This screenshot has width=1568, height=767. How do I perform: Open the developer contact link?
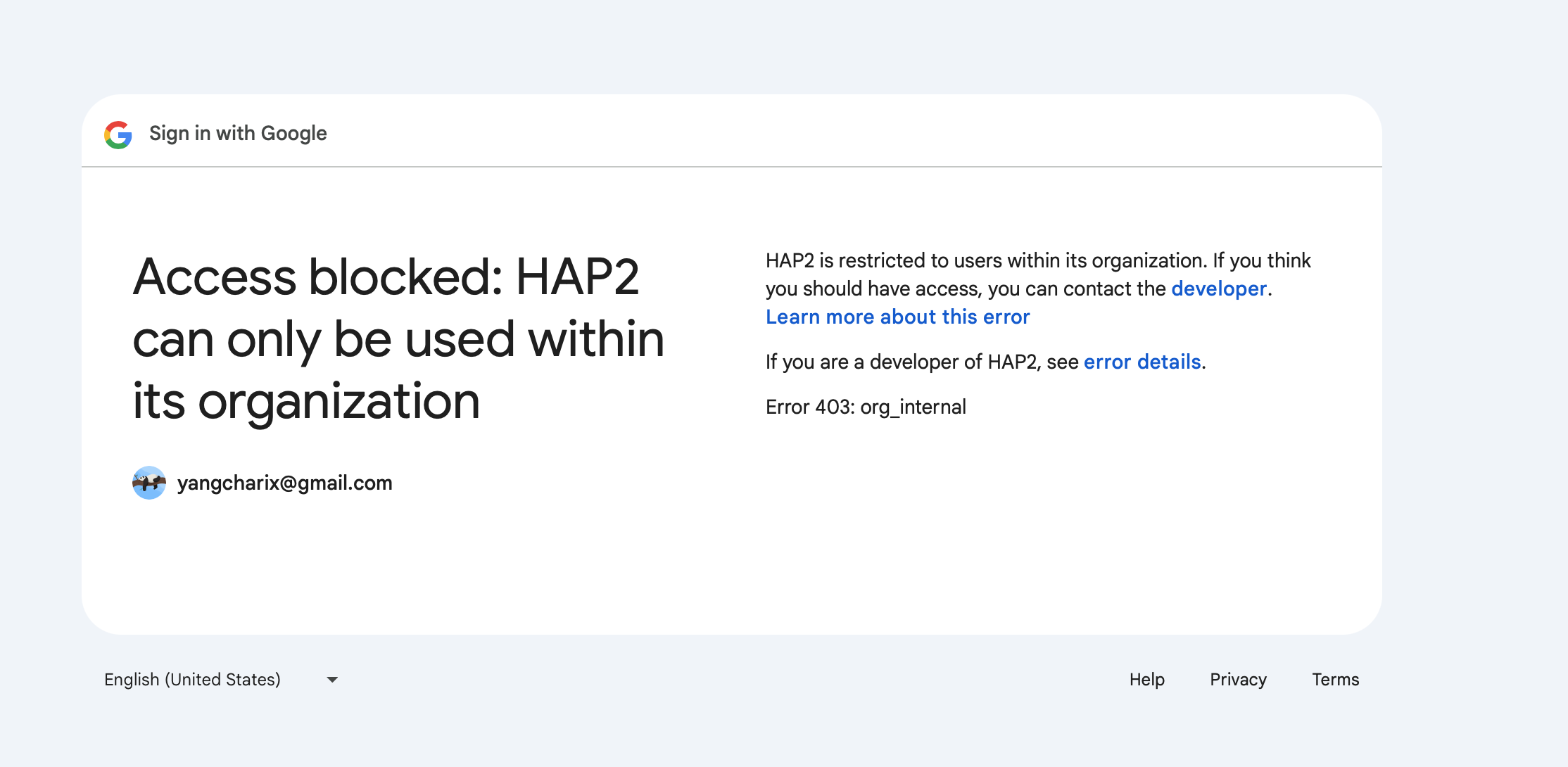1219,289
